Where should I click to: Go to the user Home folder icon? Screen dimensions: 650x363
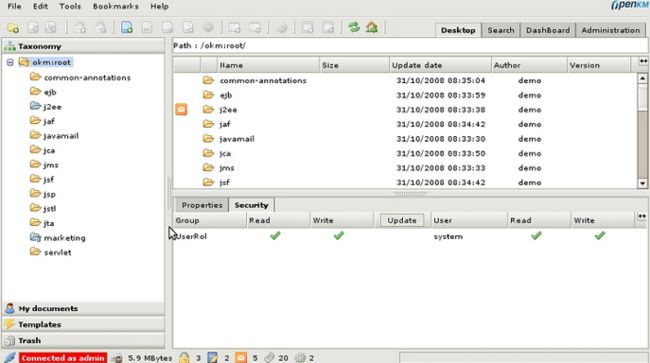tap(372, 28)
